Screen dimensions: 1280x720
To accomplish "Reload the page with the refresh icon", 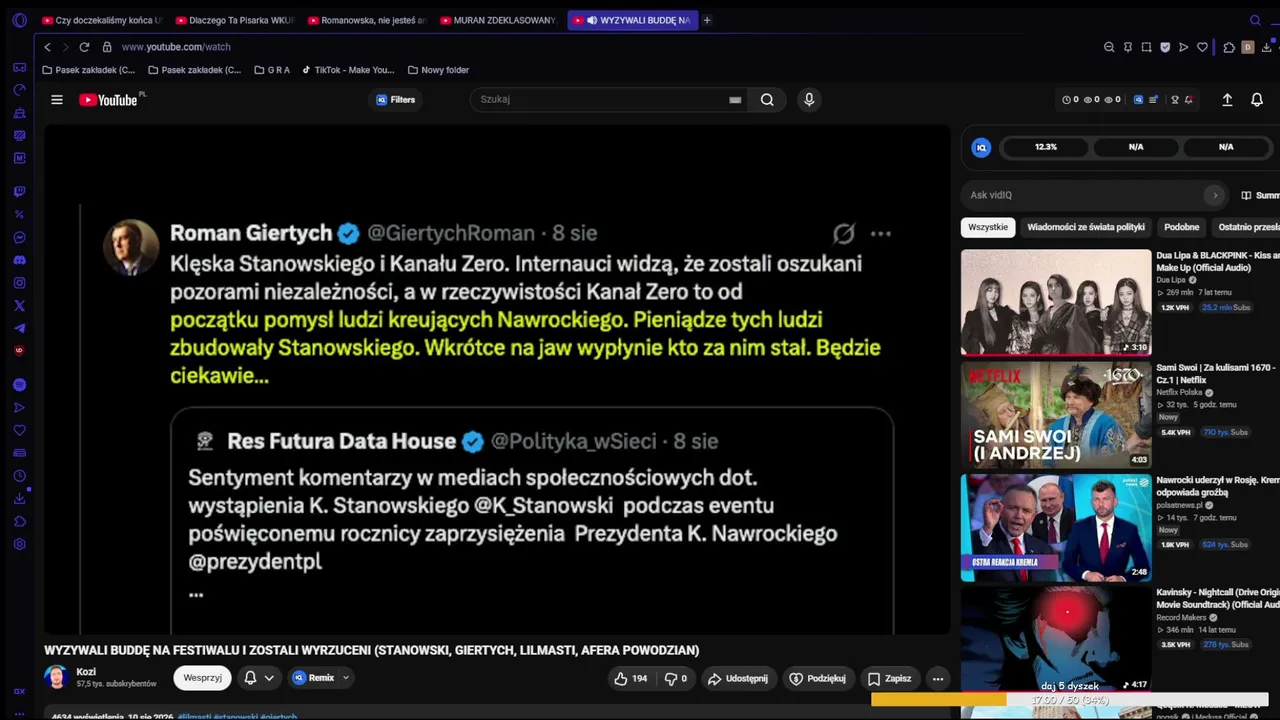I will coord(84,47).
